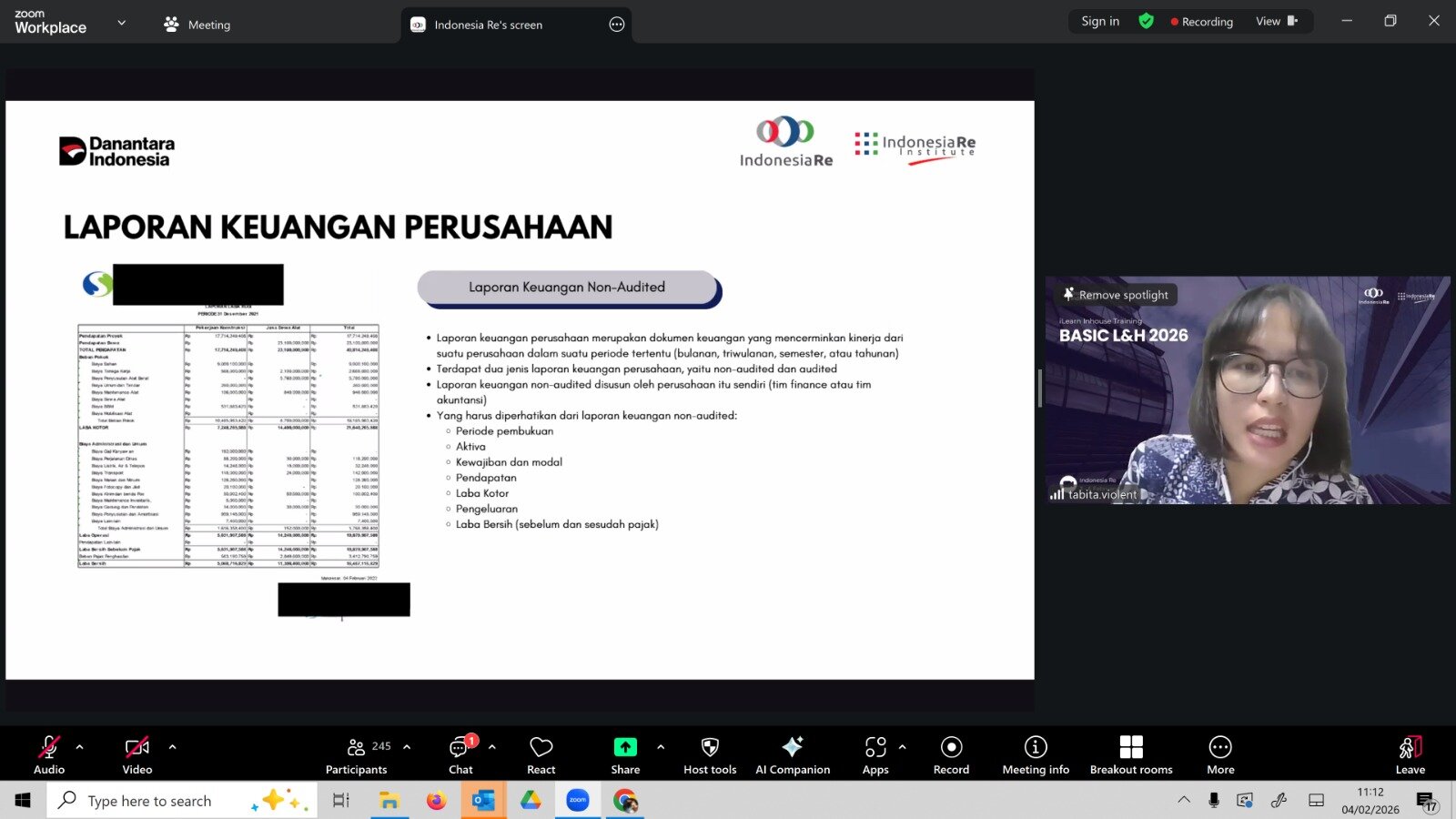Open the Chat panel
This screenshot has height=819, width=1456.
[460, 755]
